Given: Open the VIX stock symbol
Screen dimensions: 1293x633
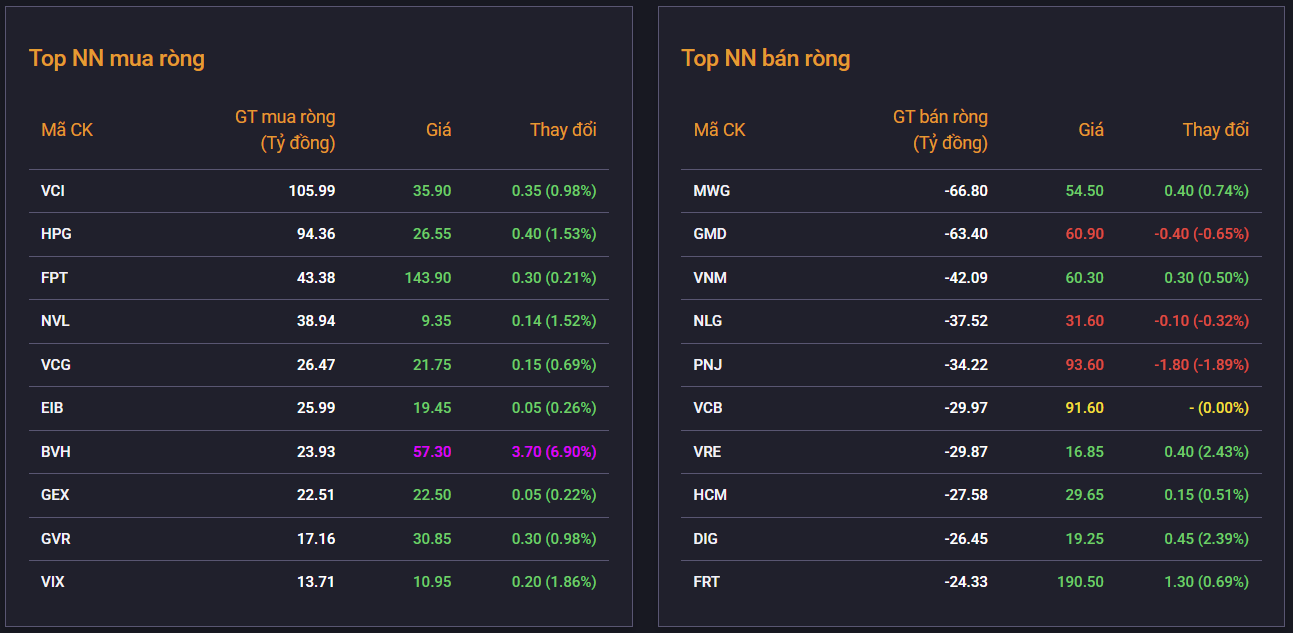Looking at the screenshot, I should pos(53,582).
